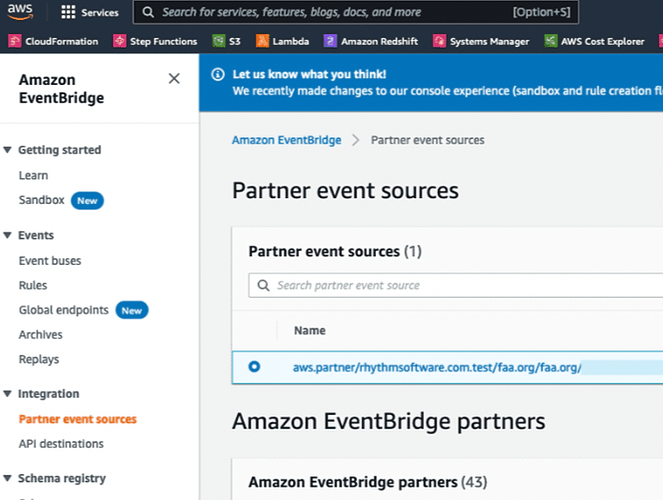Open the Learn page
The width and height of the screenshot is (663, 500).
pos(33,175)
